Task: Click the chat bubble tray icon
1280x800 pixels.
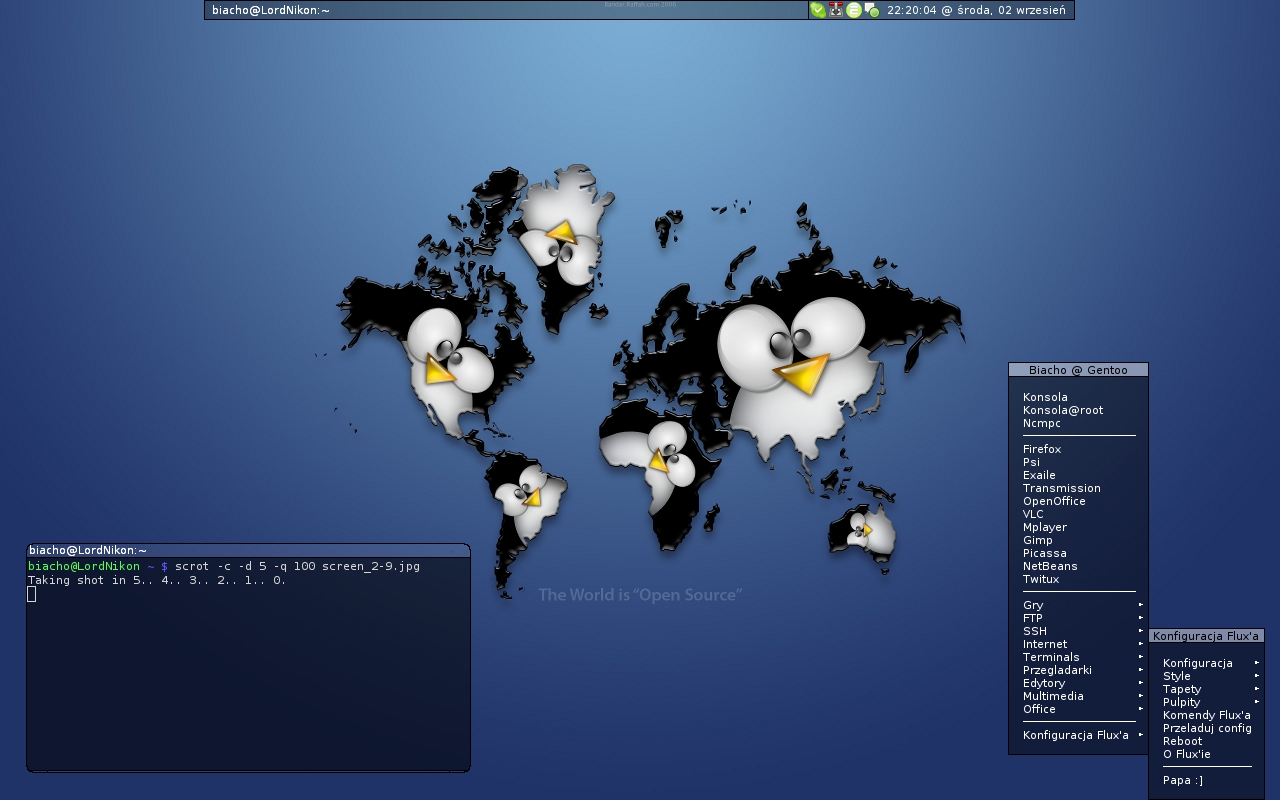Action: 872,10
